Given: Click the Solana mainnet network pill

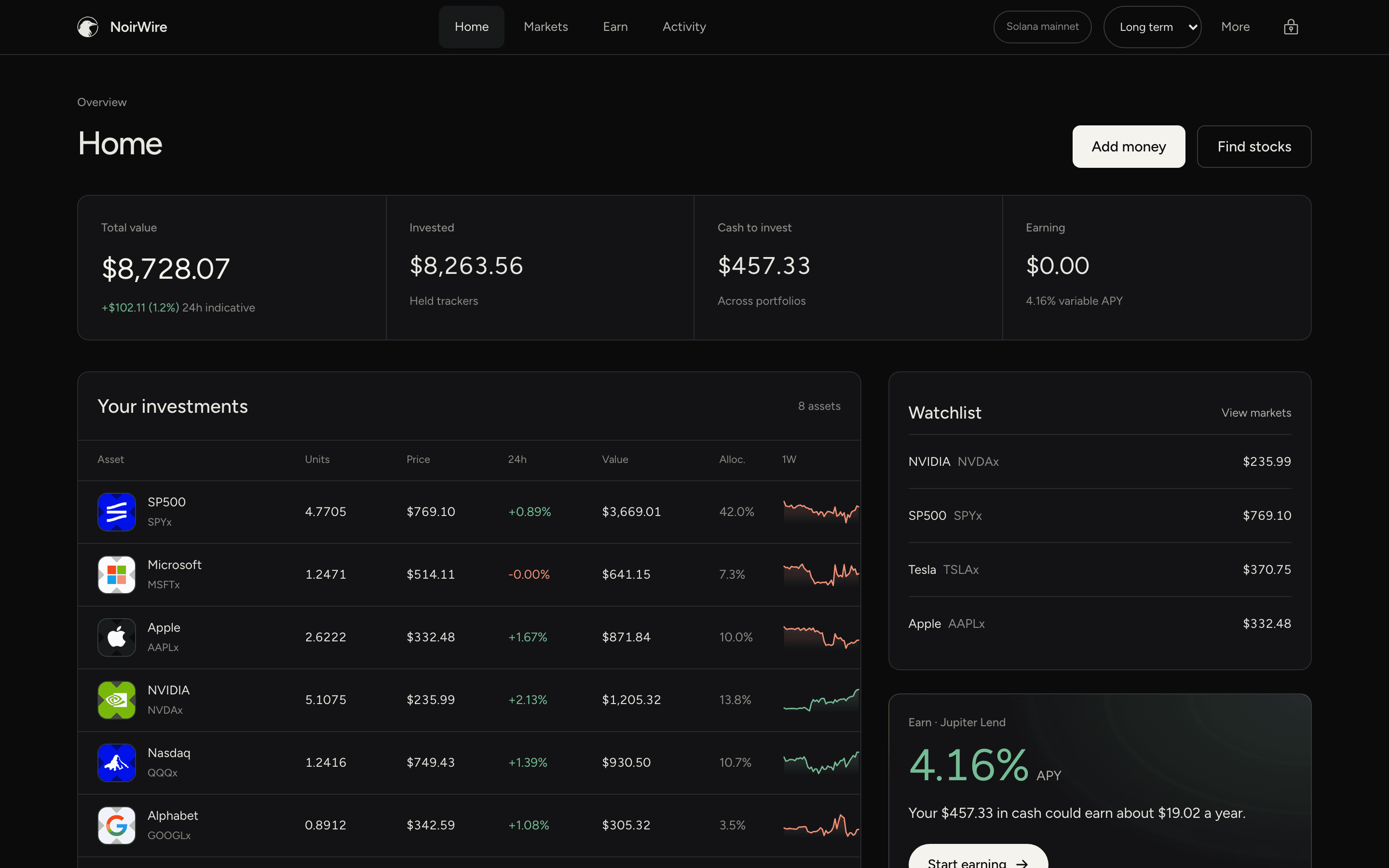Looking at the screenshot, I should [x=1042, y=27].
